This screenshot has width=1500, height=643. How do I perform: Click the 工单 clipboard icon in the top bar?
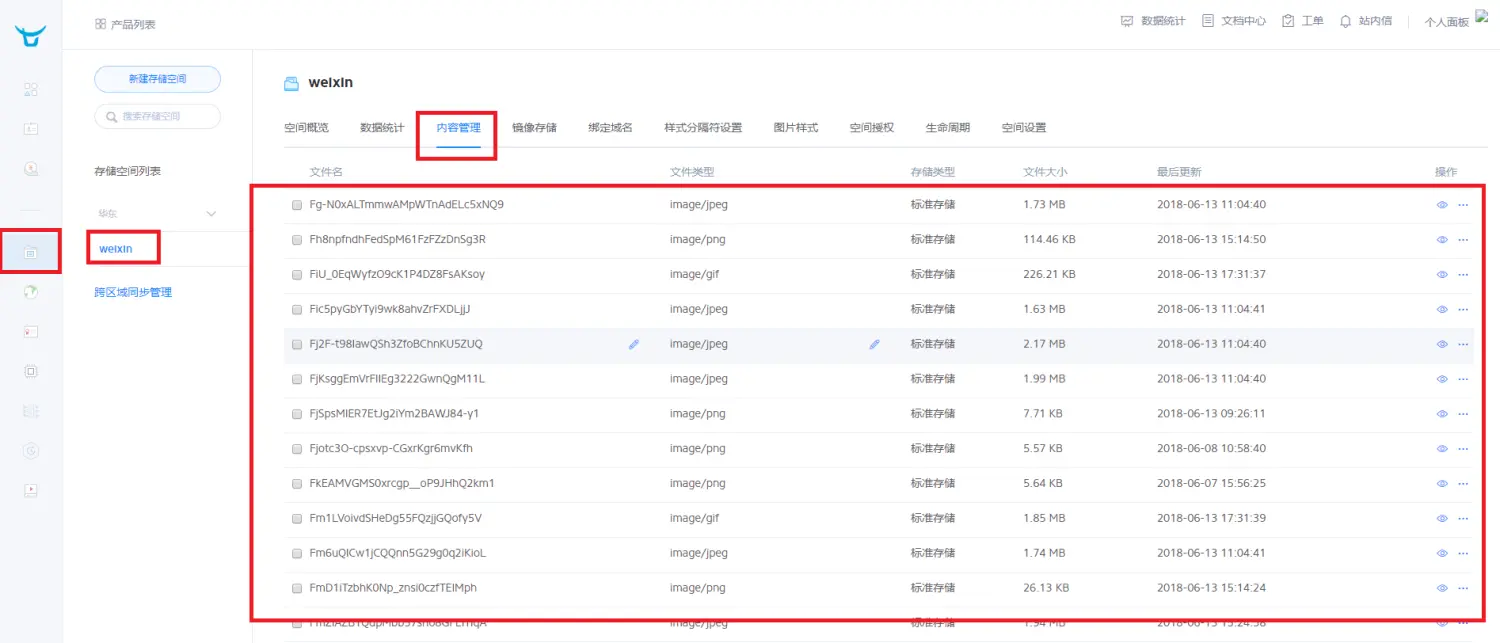pyautogui.click(x=1288, y=20)
